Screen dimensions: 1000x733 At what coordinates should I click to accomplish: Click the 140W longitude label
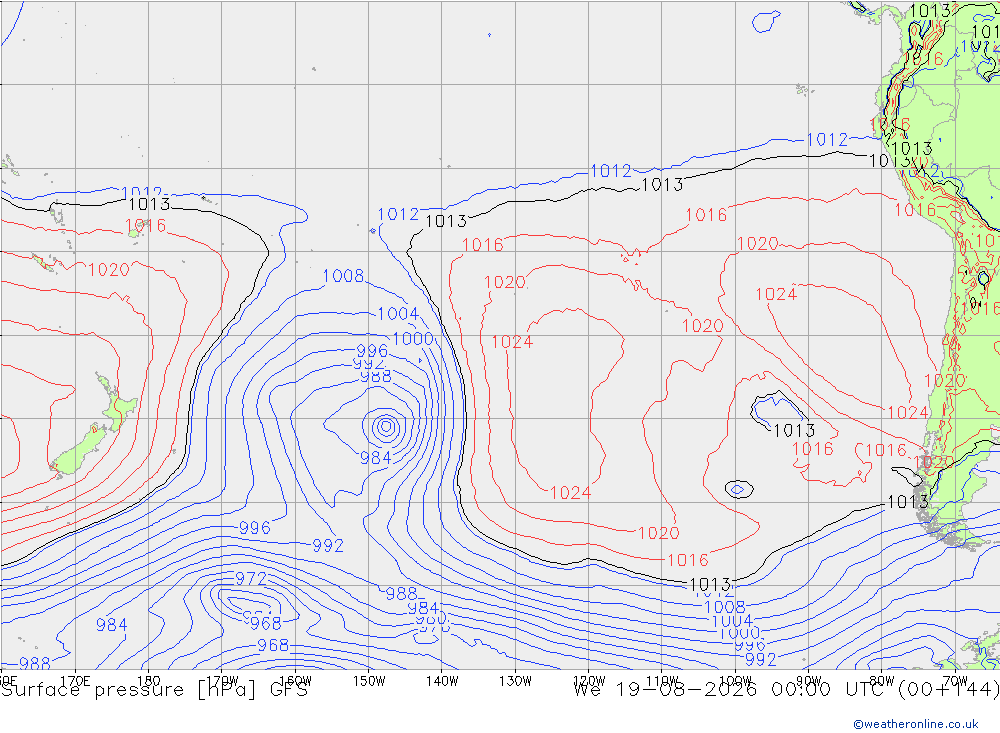(442, 681)
